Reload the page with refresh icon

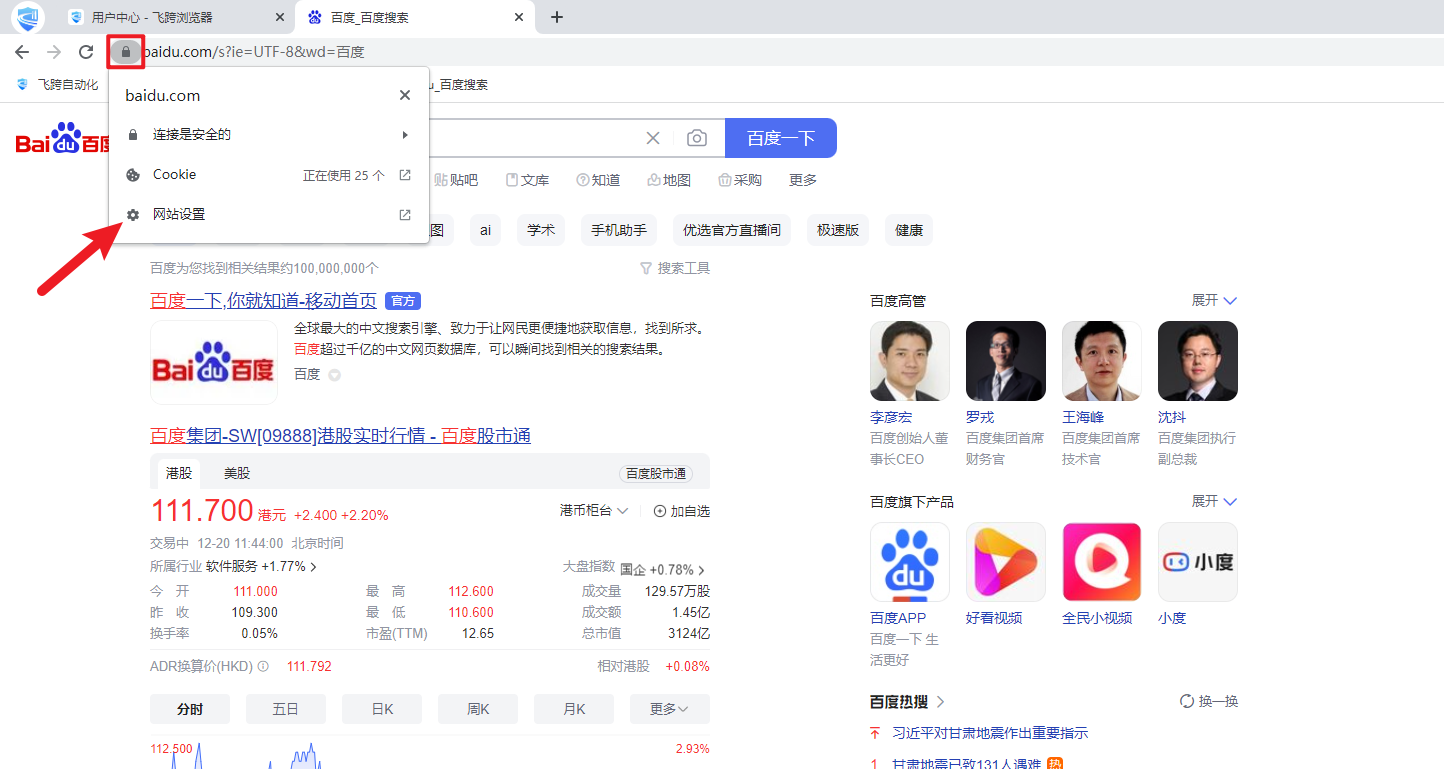86,52
